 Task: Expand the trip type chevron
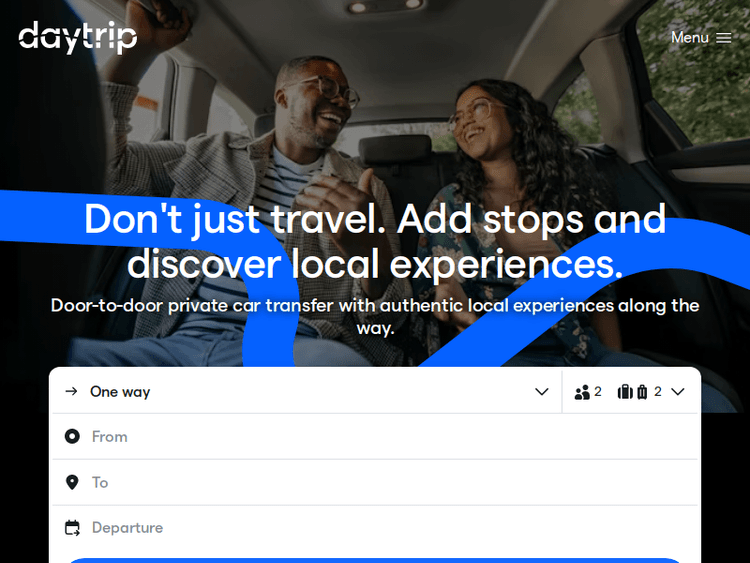[x=541, y=392]
